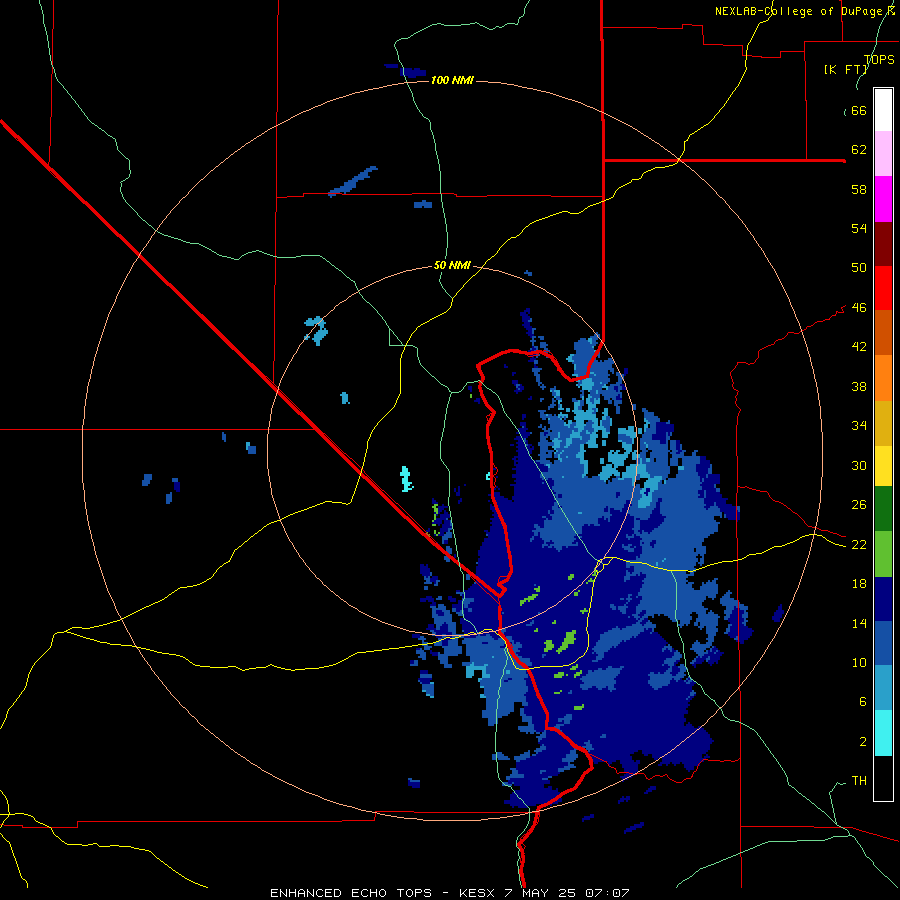Click the light pink legend swatch
Image resolution: width=900 pixels, height=900 pixels.
pyautogui.click(x=883, y=153)
